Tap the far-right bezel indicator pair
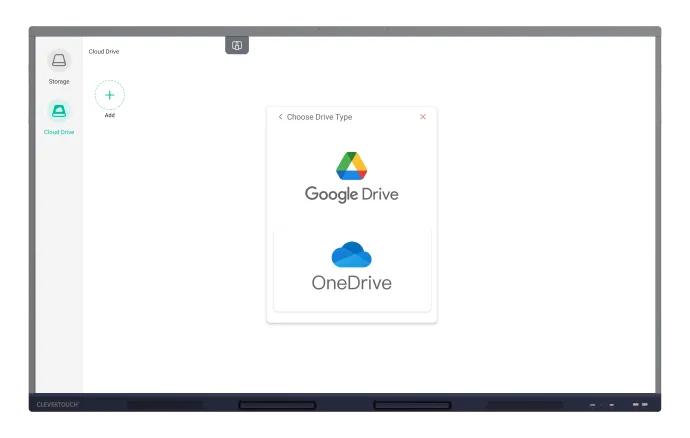The image size is (690, 438). [x=640, y=405]
